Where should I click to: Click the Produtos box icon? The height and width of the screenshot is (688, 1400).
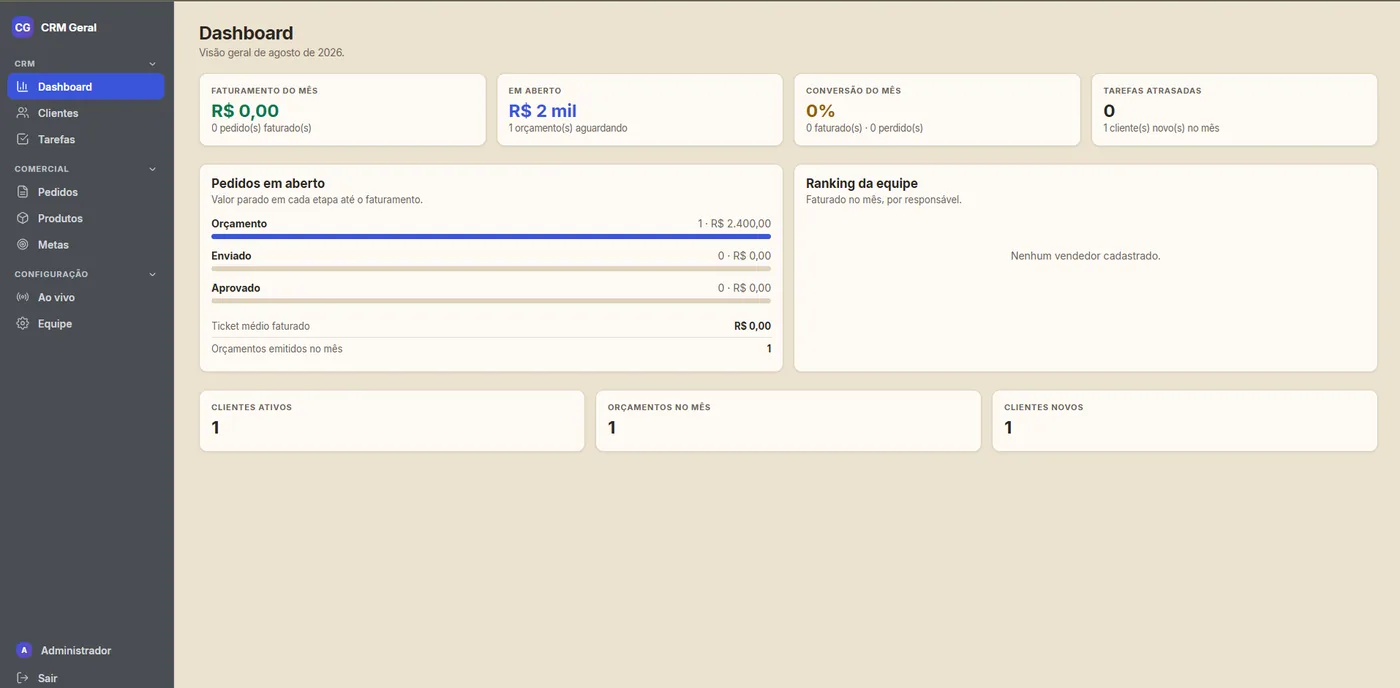[x=23, y=218]
